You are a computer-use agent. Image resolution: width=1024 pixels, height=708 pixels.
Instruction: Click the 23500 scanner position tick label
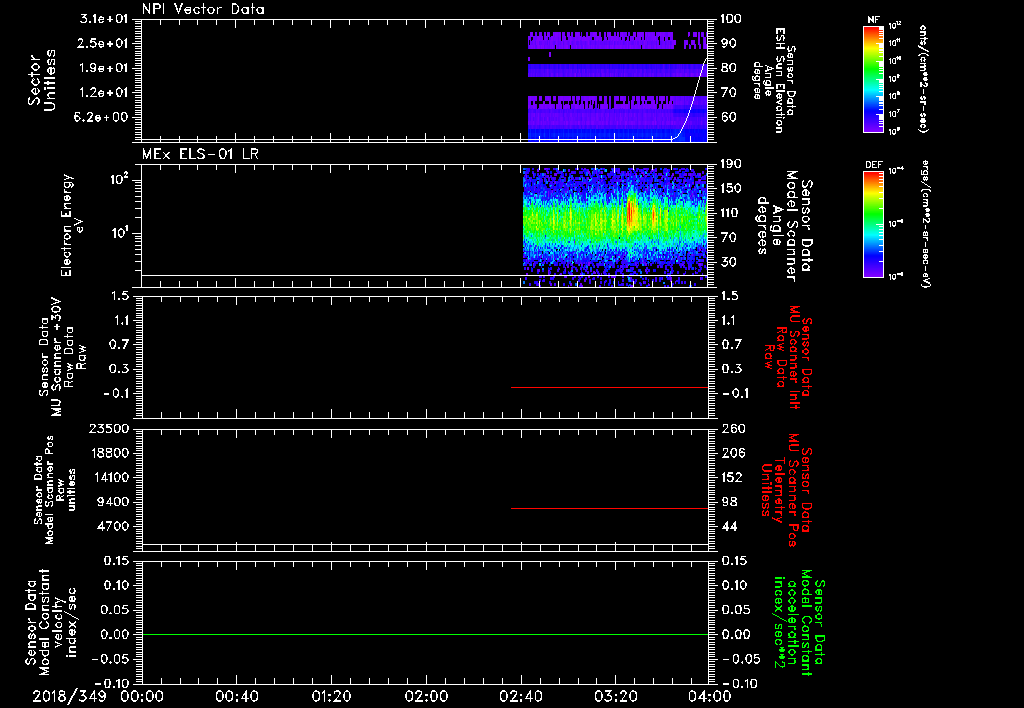click(109, 429)
